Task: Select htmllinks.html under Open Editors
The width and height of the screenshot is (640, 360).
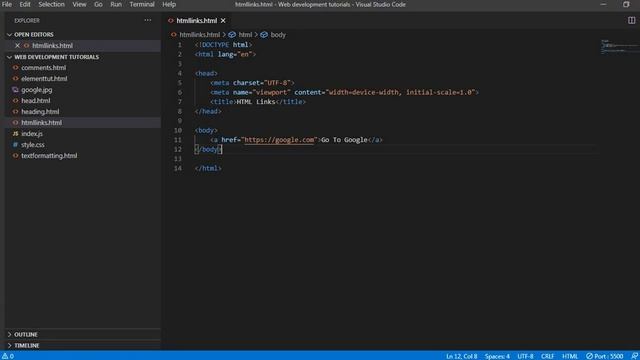Action: pyautogui.click(x=53, y=46)
